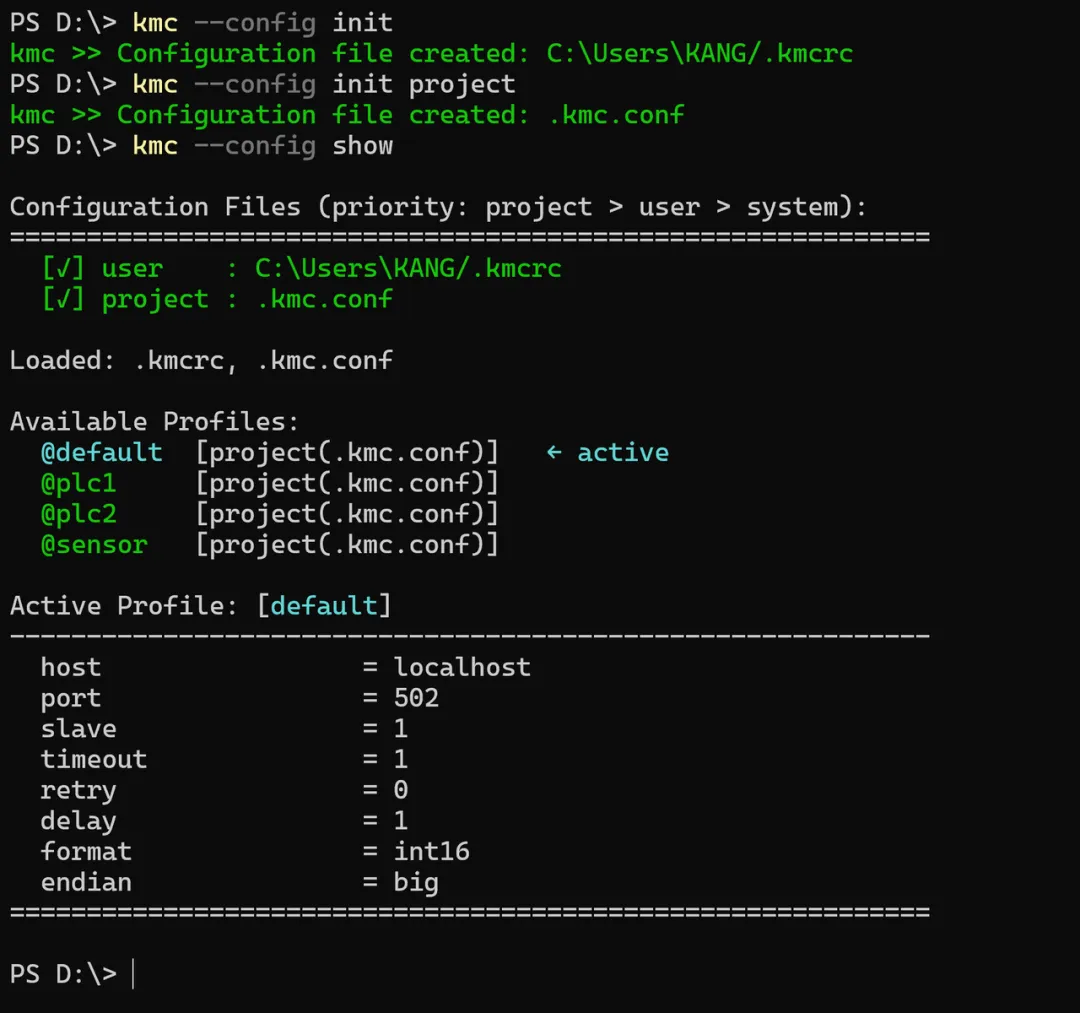Click the 'Configuration Files' priority heading
This screenshot has height=1013, width=1080.
[438, 207]
